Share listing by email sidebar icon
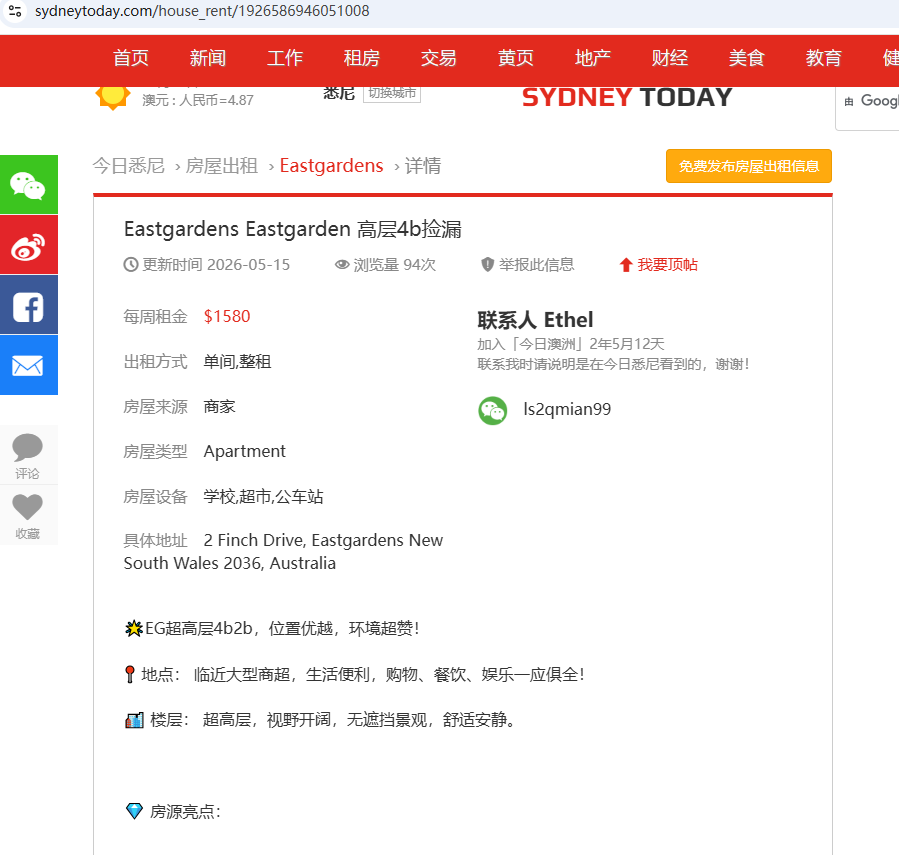 29,365
